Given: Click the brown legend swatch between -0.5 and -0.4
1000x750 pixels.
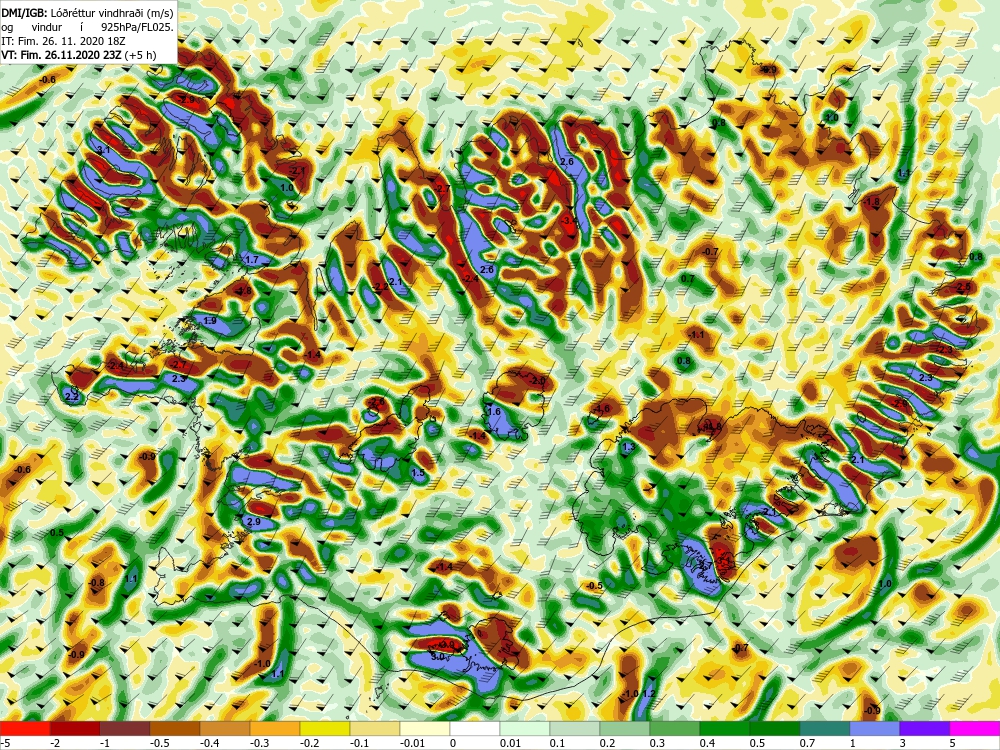Looking at the screenshot, I should (x=175, y=728).
